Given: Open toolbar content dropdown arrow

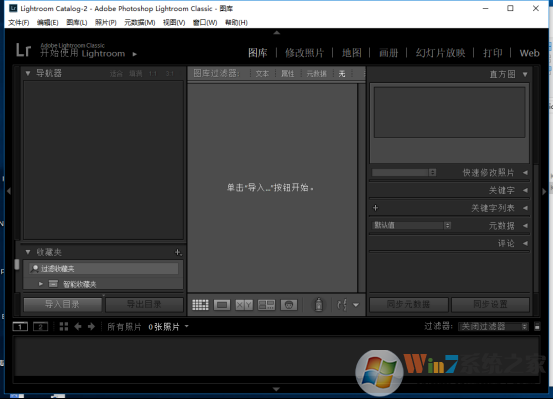Looking at the screenshot, I should 356,305.
